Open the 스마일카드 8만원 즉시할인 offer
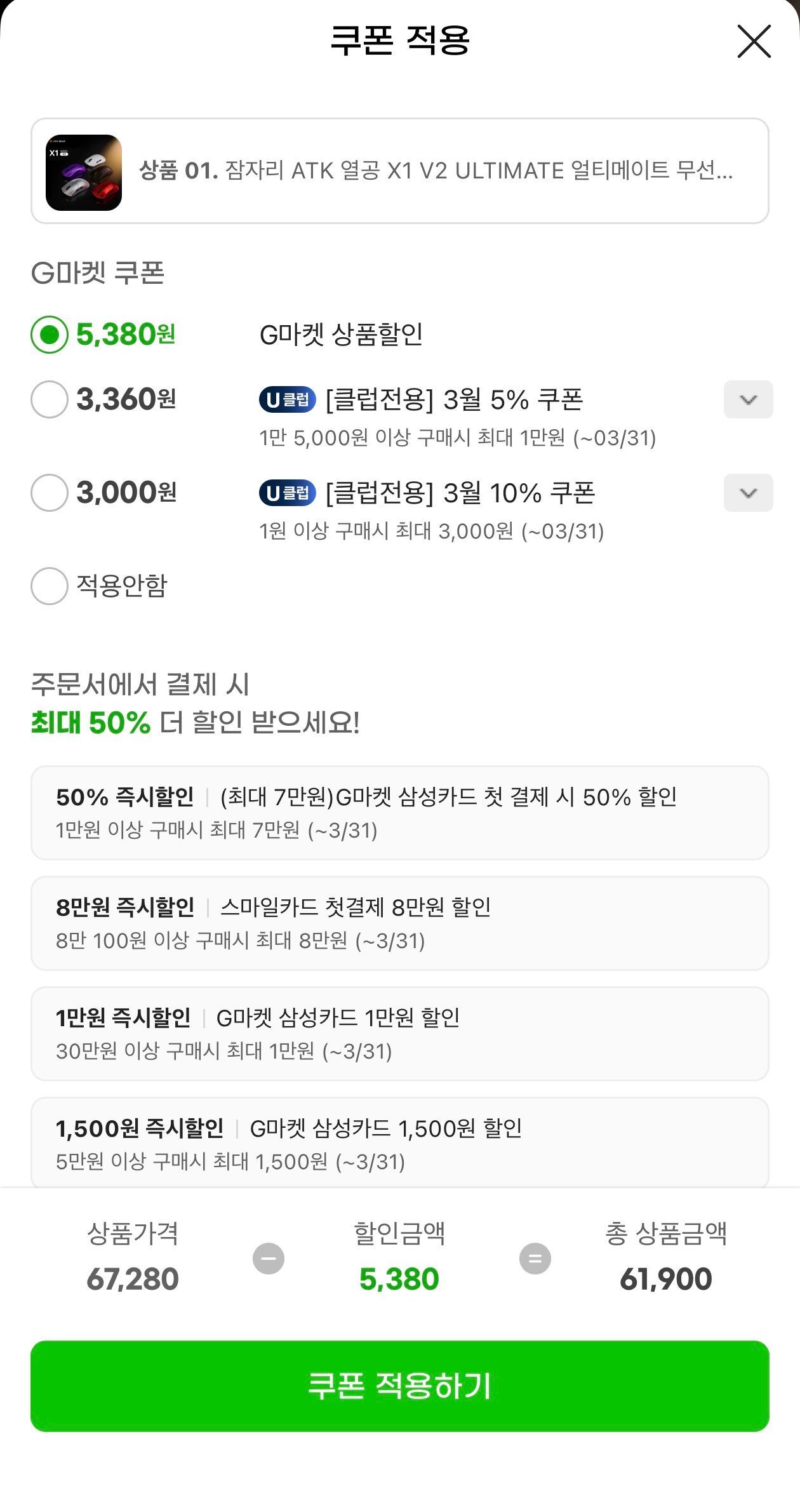The width and height of the screenshot is (800, 1512). coord(400,923)
